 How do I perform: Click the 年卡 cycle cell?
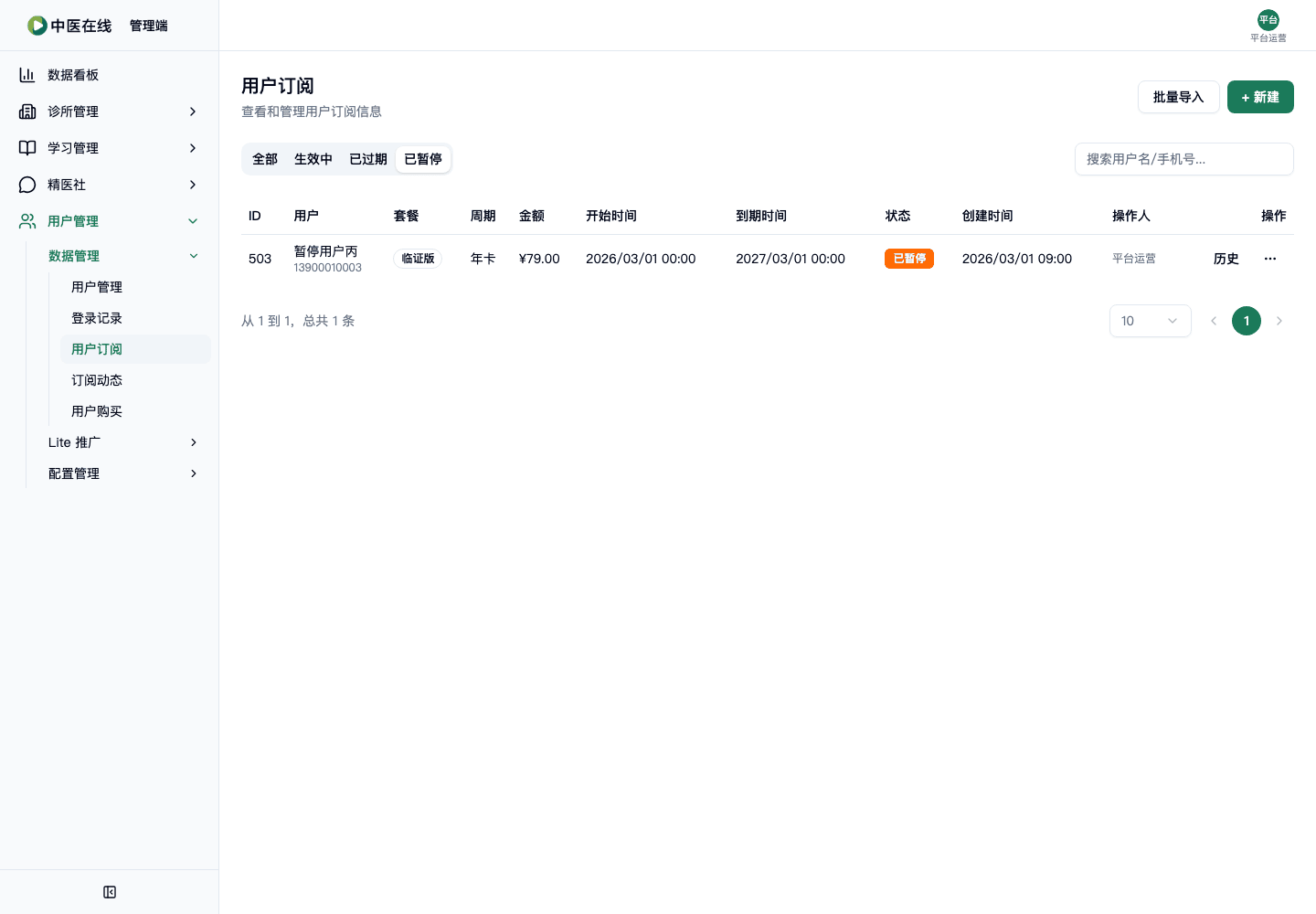click(483, 259)
